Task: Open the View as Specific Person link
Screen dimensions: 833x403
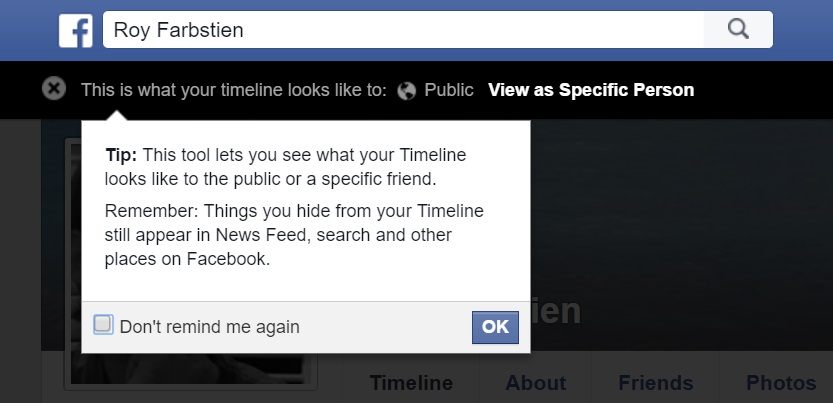Action: 590,90
